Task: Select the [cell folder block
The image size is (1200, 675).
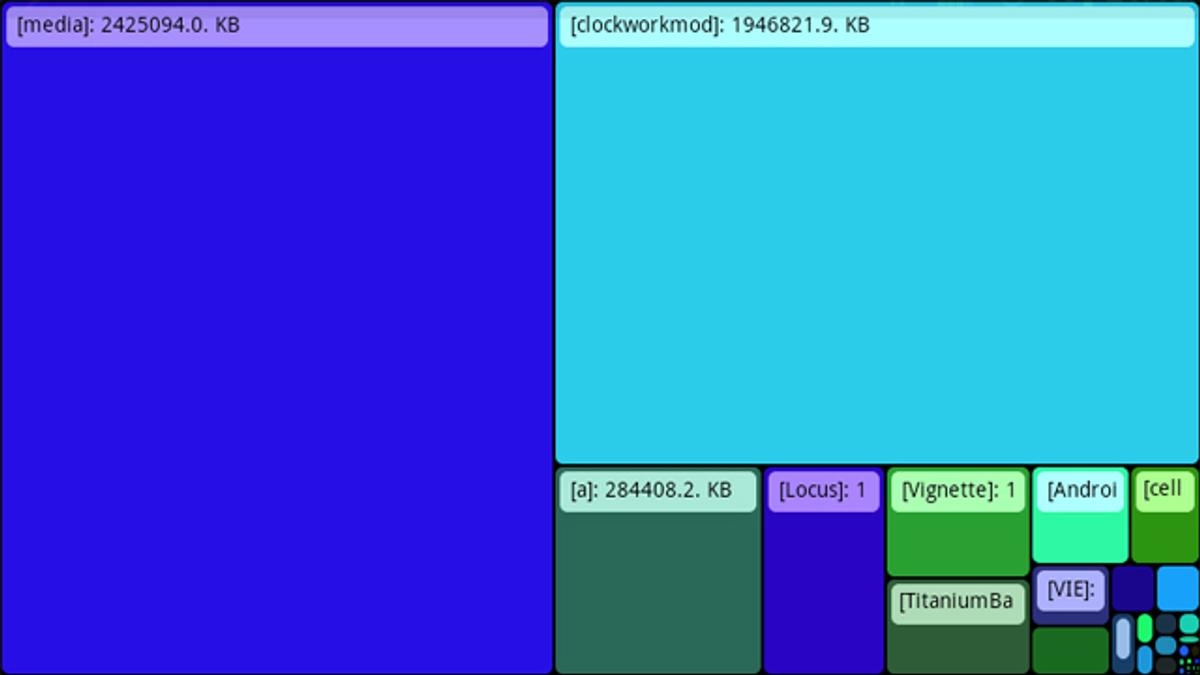Action: 1165,516
